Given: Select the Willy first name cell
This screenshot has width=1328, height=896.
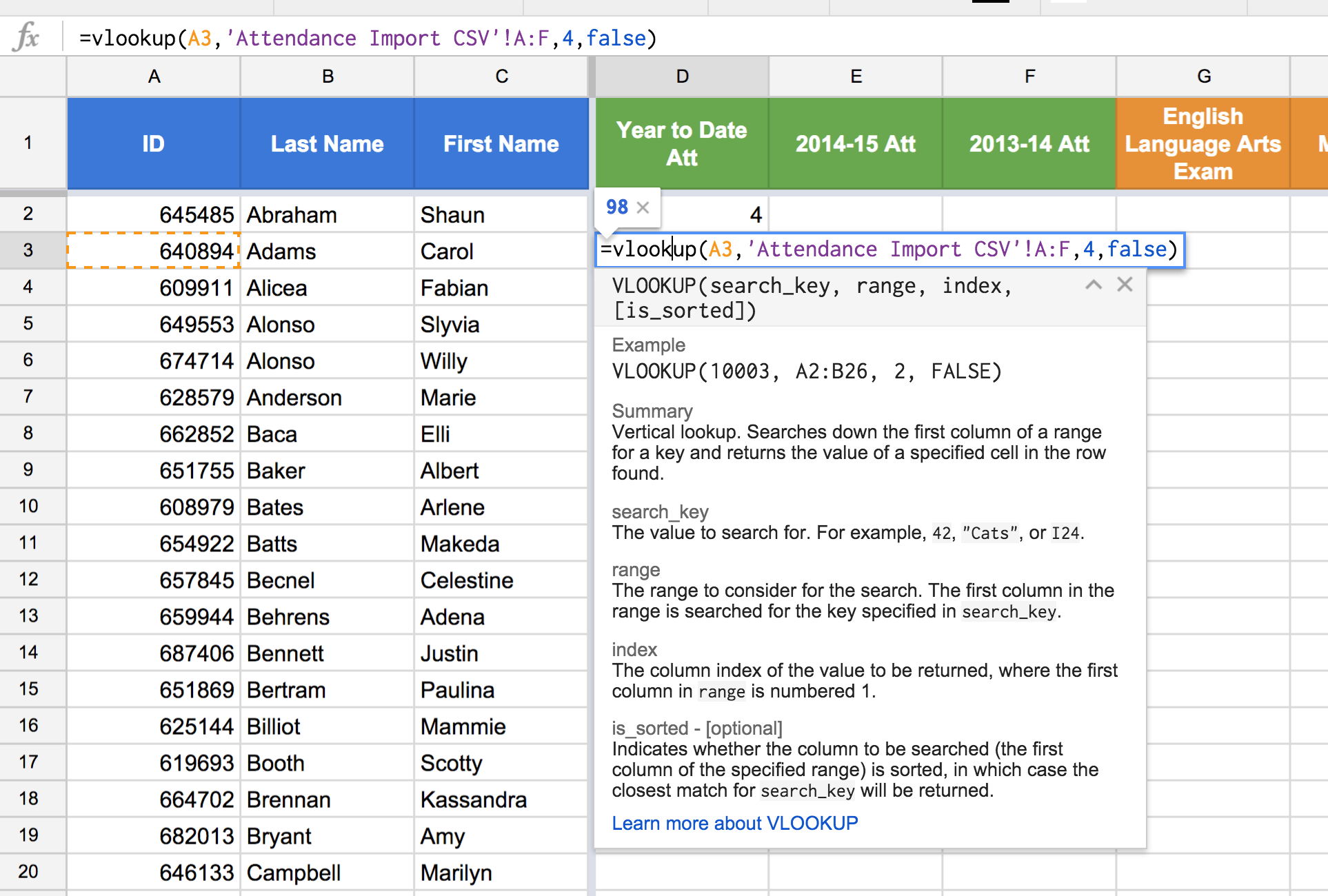Looking at the screenshot, I should (501, 360).
